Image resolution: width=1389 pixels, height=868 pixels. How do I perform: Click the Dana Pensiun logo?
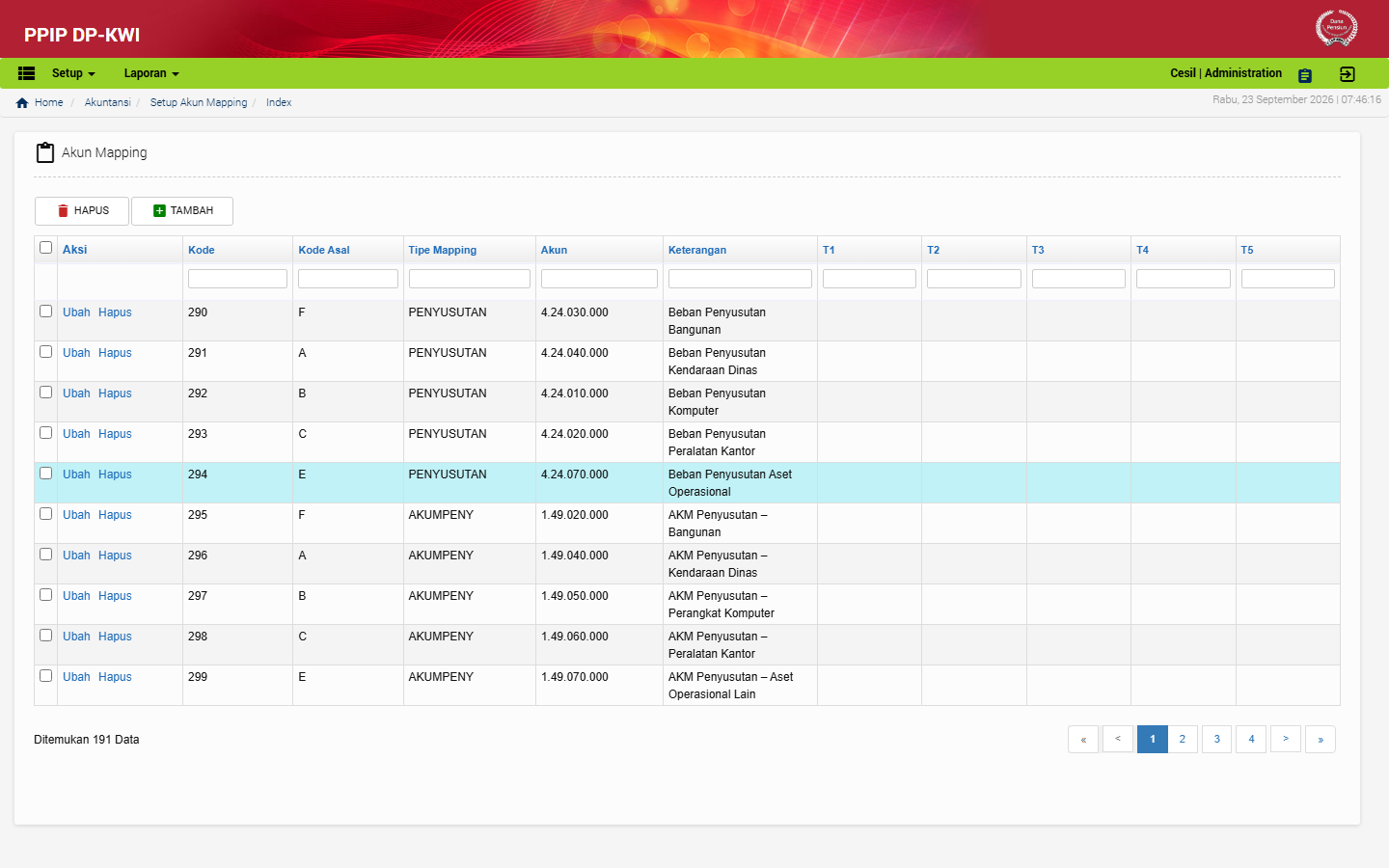coord(1337,28)
